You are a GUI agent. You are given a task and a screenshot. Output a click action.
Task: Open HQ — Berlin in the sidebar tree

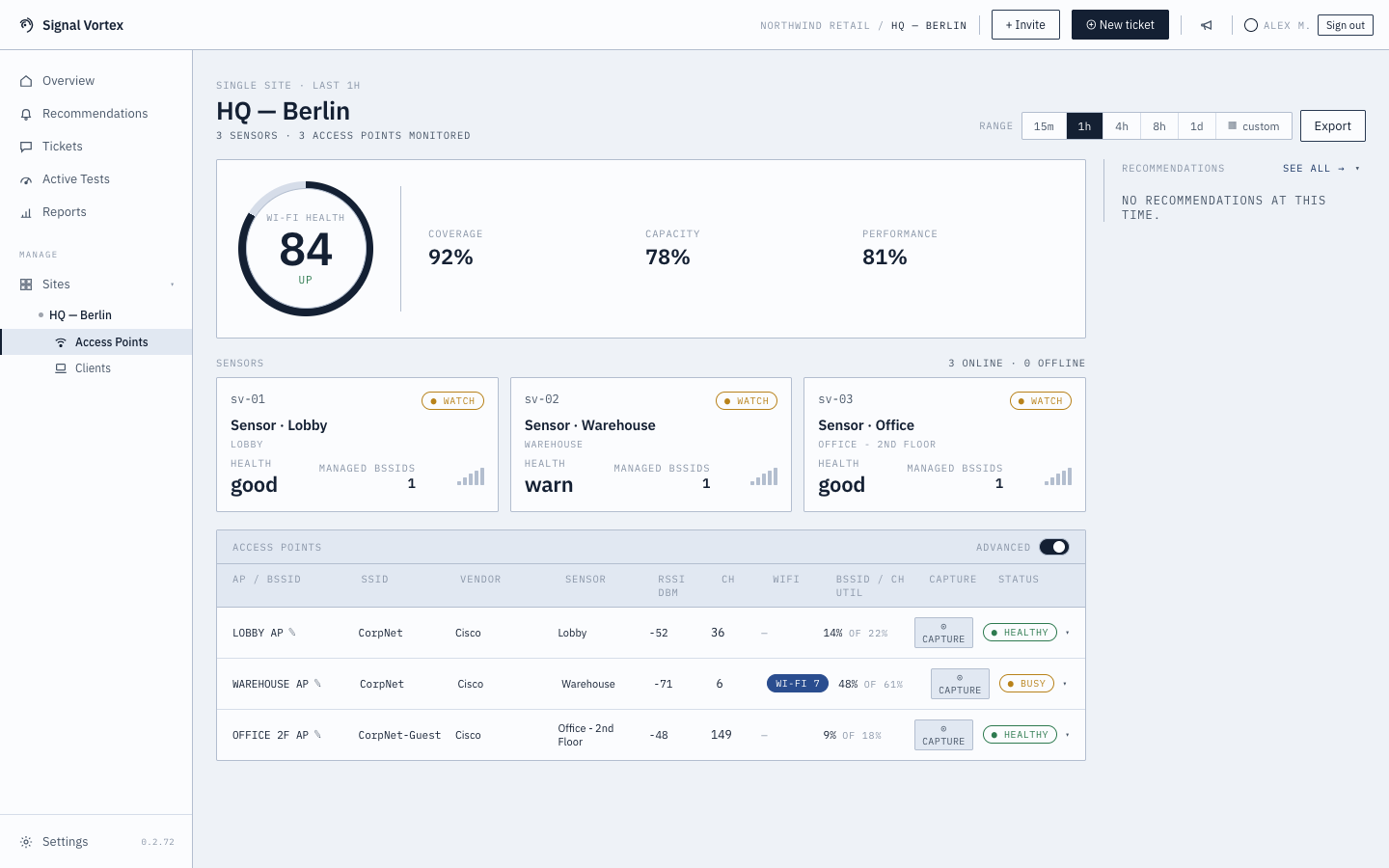(96, 315)
